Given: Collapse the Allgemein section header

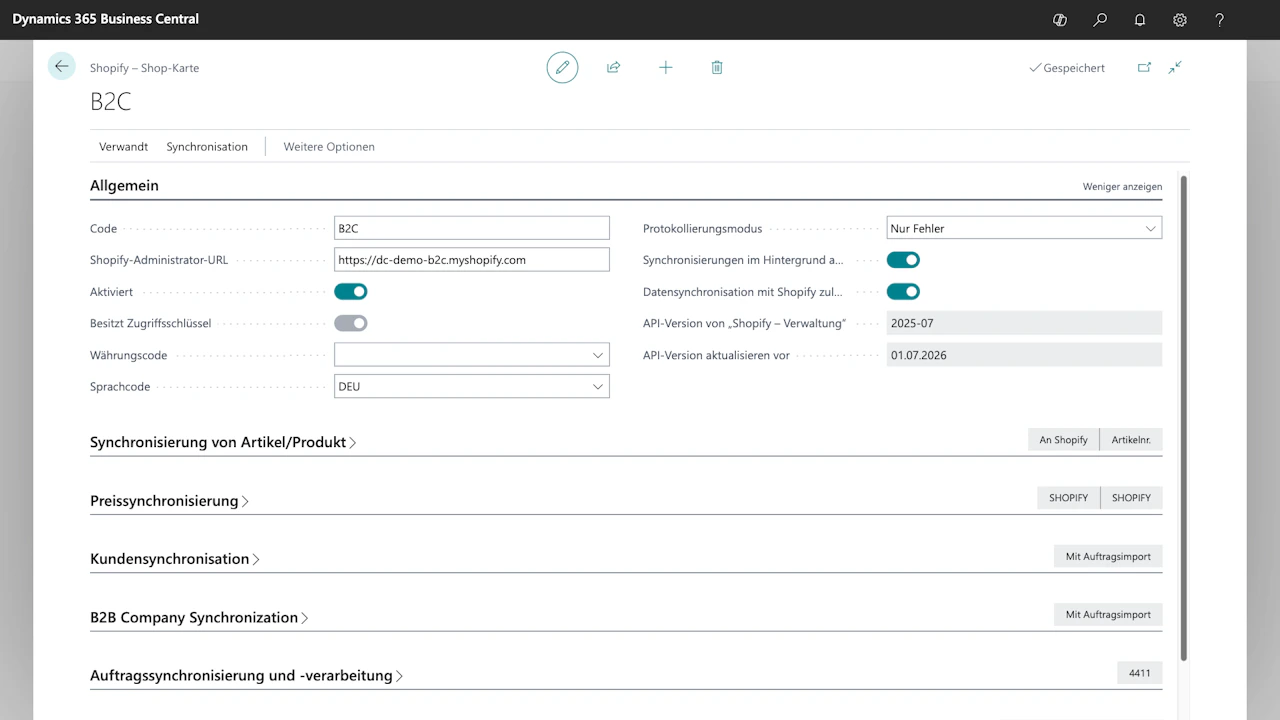Looking at the screenshot, I should [124, 185].
